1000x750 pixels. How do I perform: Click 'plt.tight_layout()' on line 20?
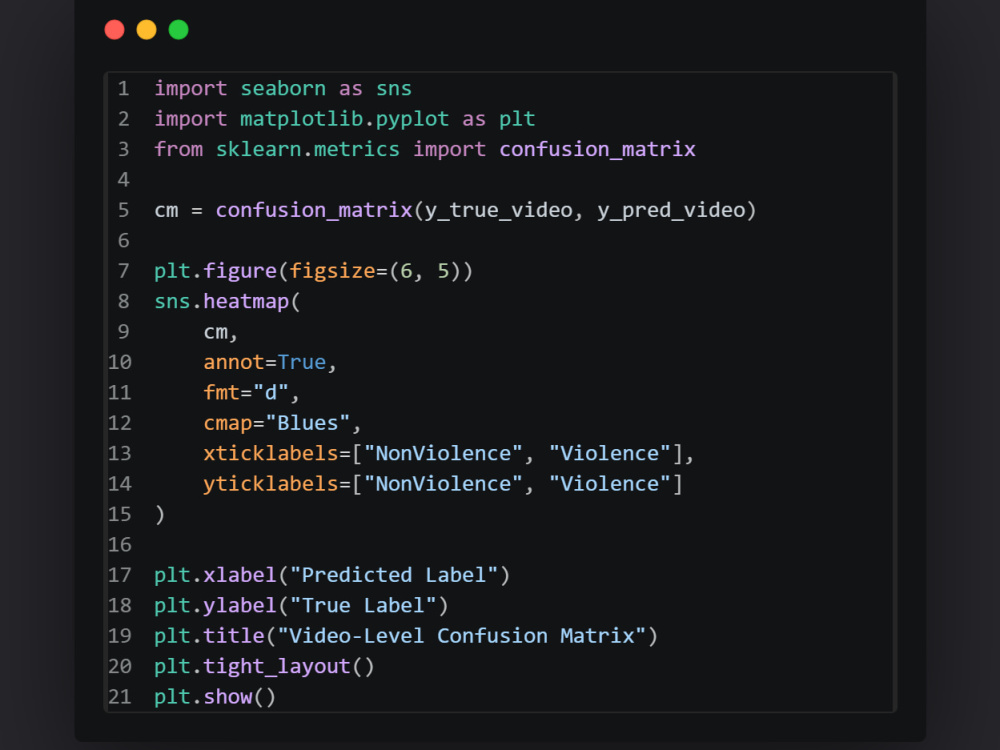264,667
